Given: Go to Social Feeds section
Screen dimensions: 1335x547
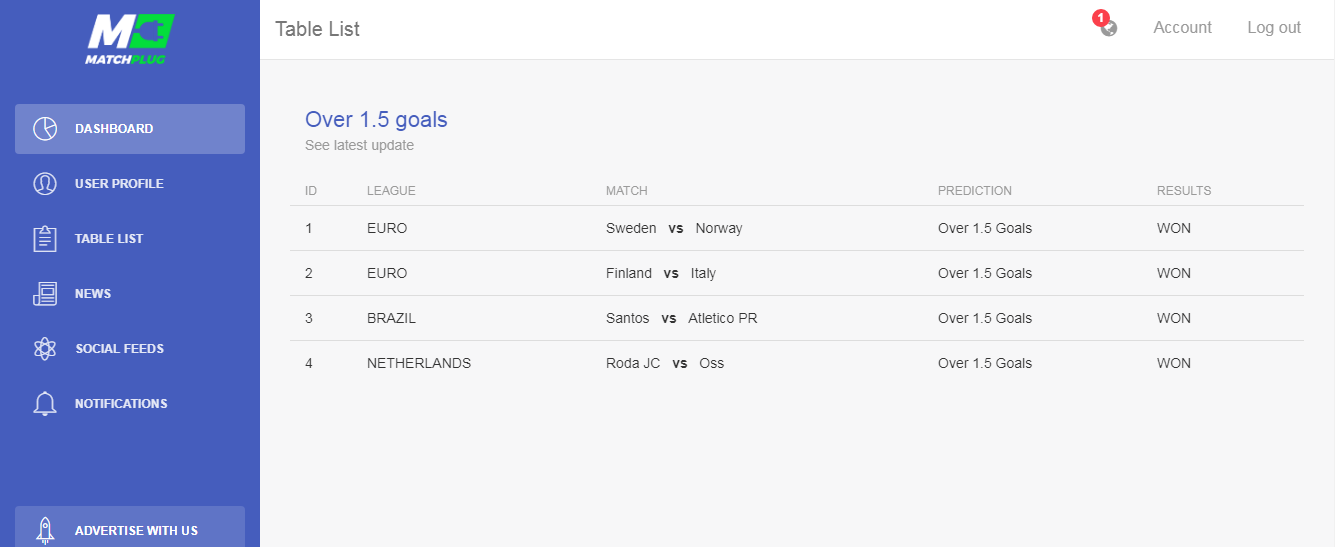Looking at the screenshot, I should tap(130, 349).
